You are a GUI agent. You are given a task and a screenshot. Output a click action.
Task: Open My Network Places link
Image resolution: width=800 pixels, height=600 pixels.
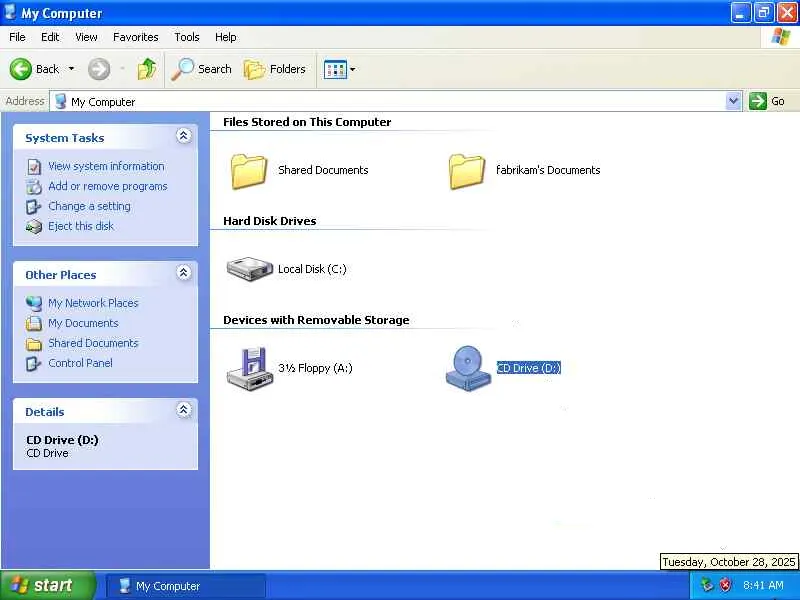[x=93, y=303]
